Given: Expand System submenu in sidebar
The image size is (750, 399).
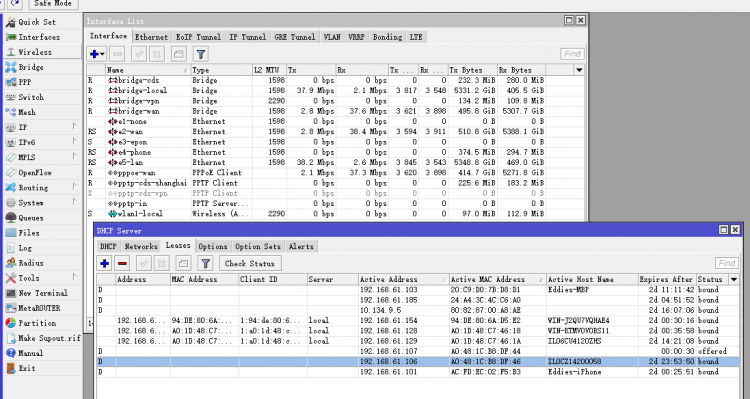Looking at the screenshot, I should point(75,202).
